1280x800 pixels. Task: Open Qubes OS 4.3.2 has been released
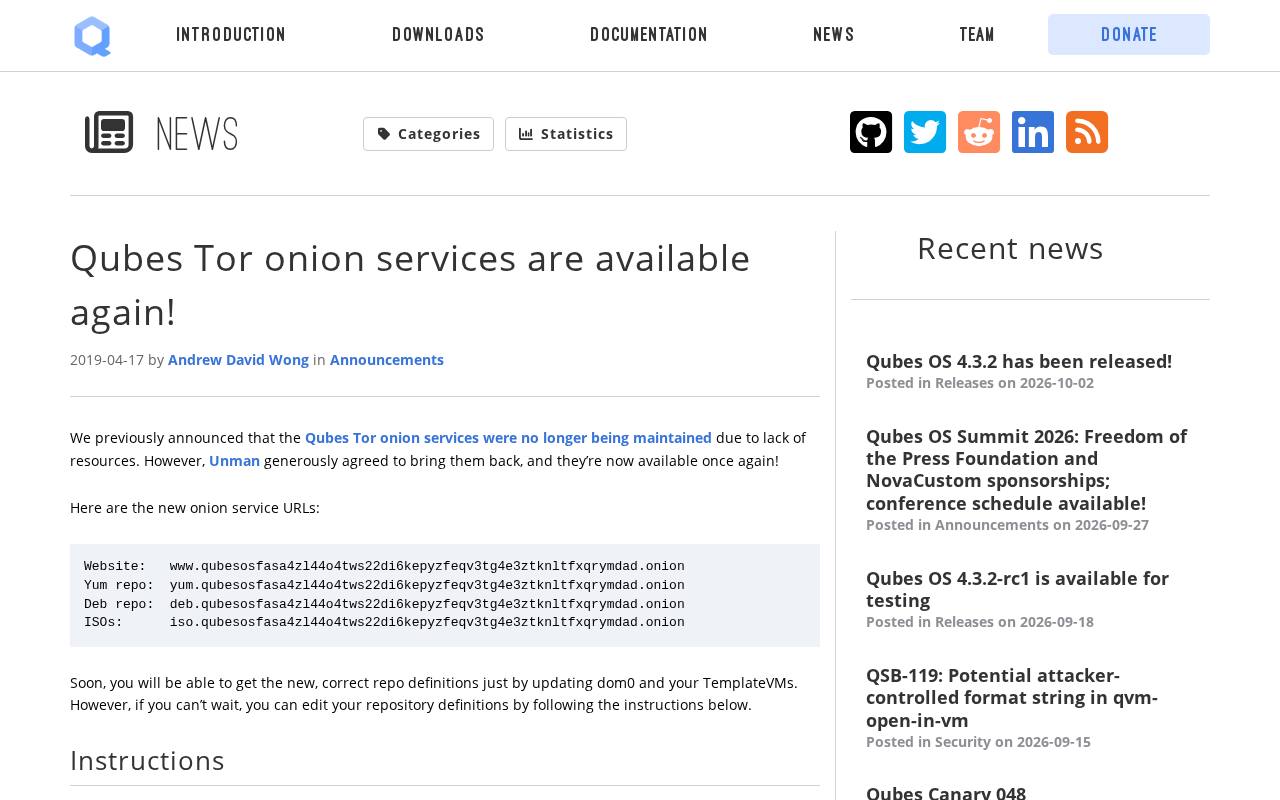coord(1019,361)
